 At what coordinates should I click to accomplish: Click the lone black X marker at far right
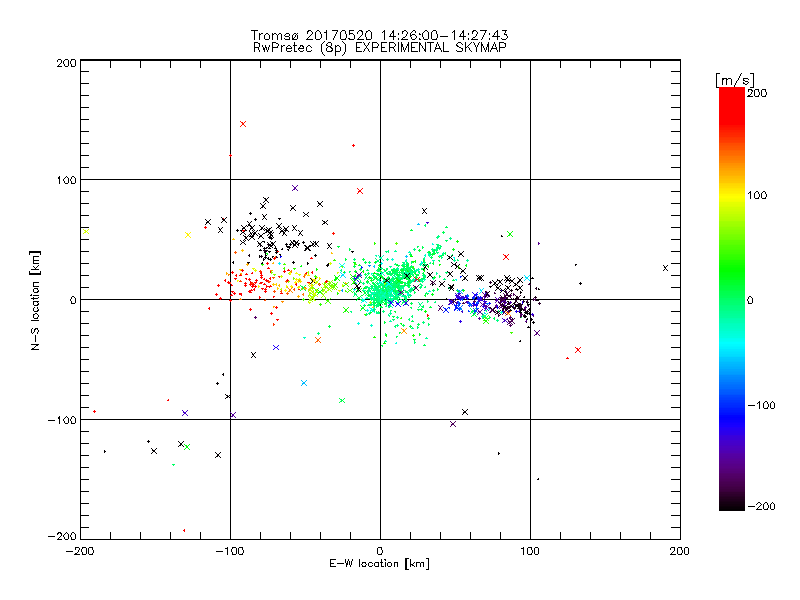pos(665,268)
